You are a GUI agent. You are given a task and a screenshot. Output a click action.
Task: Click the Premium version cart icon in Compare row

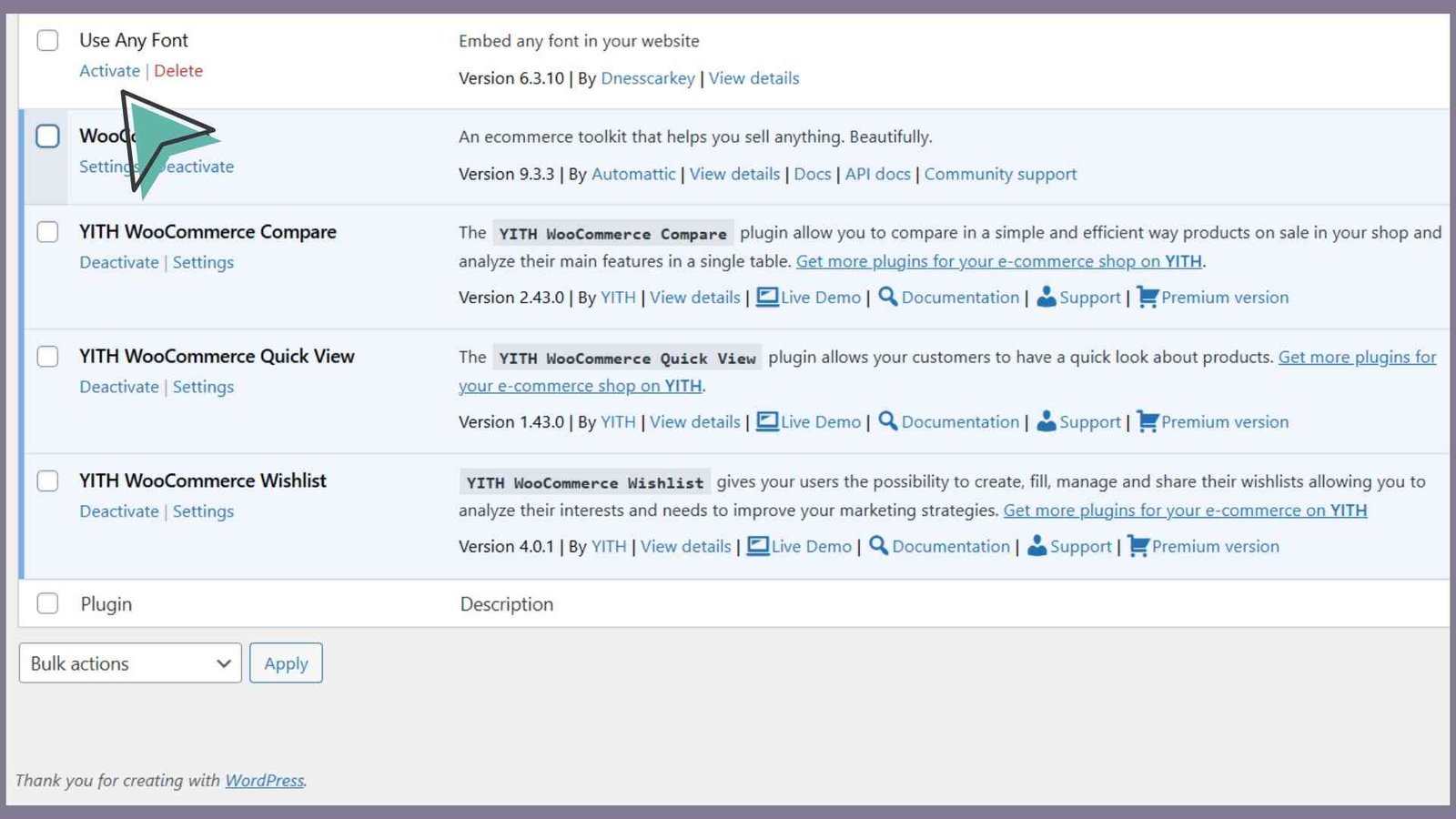click(x=1148, y=297)
